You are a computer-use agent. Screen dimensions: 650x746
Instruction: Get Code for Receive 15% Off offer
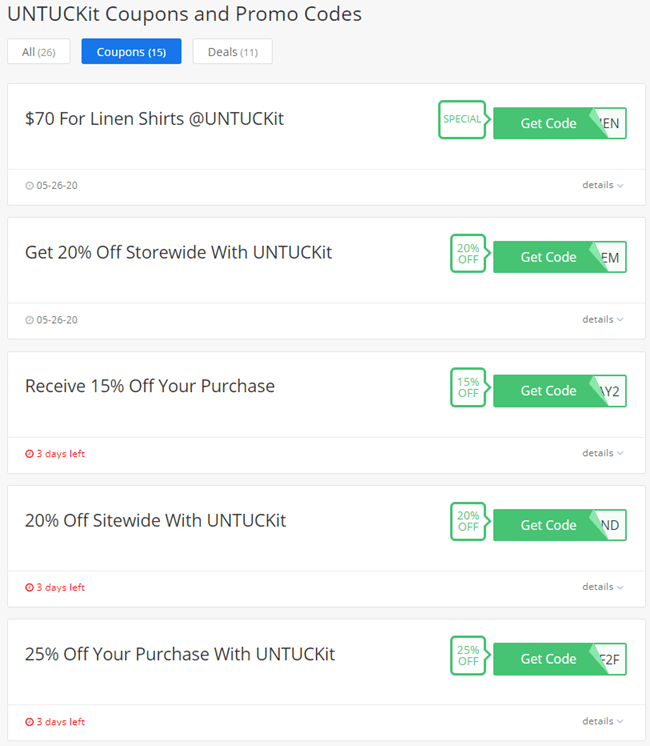tap(560, 391)
